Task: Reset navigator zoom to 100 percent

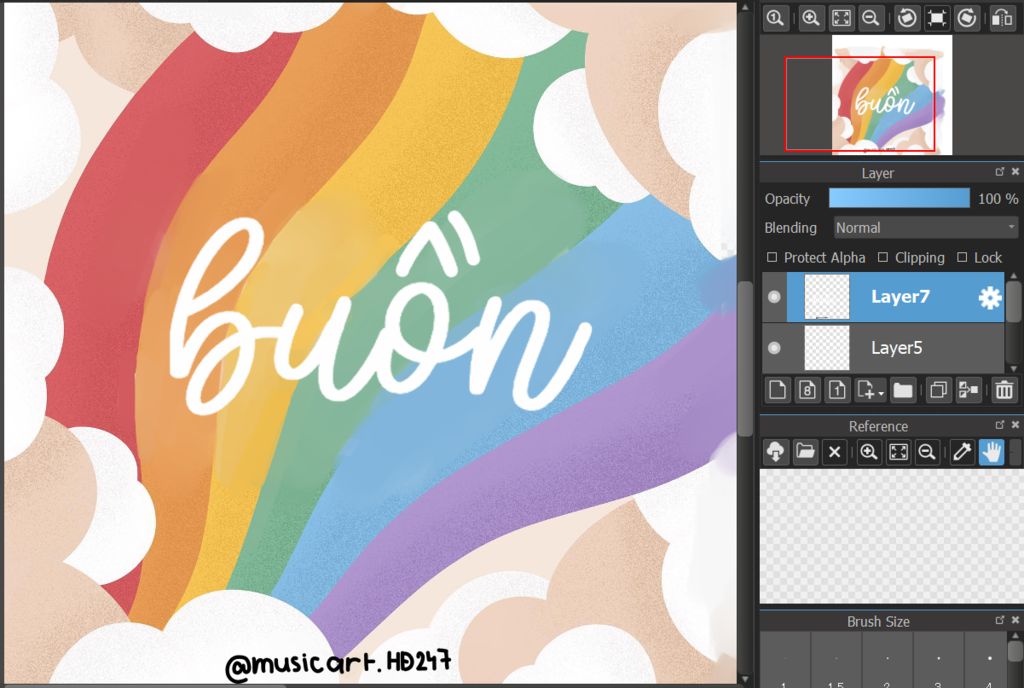Action: [775, 18]
